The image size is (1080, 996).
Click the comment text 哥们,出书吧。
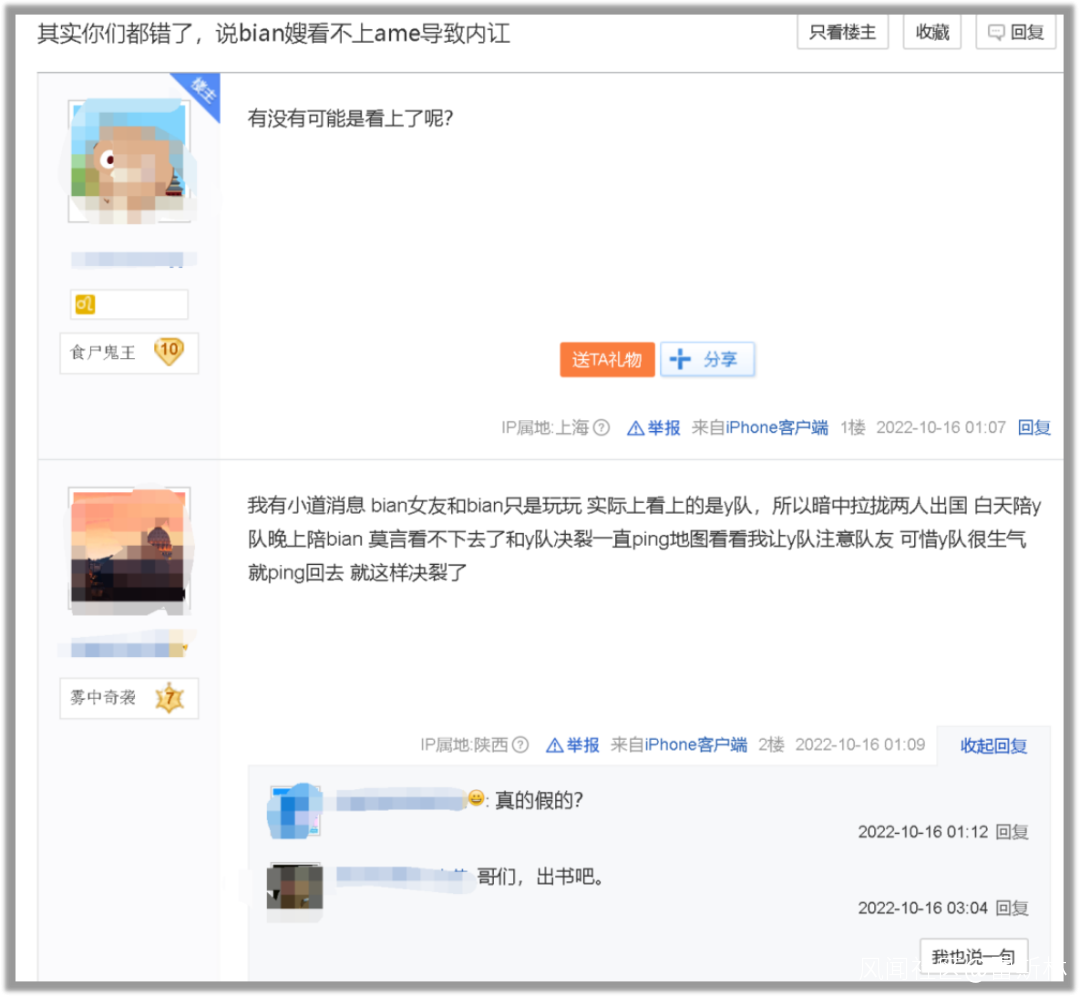(x=541, y=877)
